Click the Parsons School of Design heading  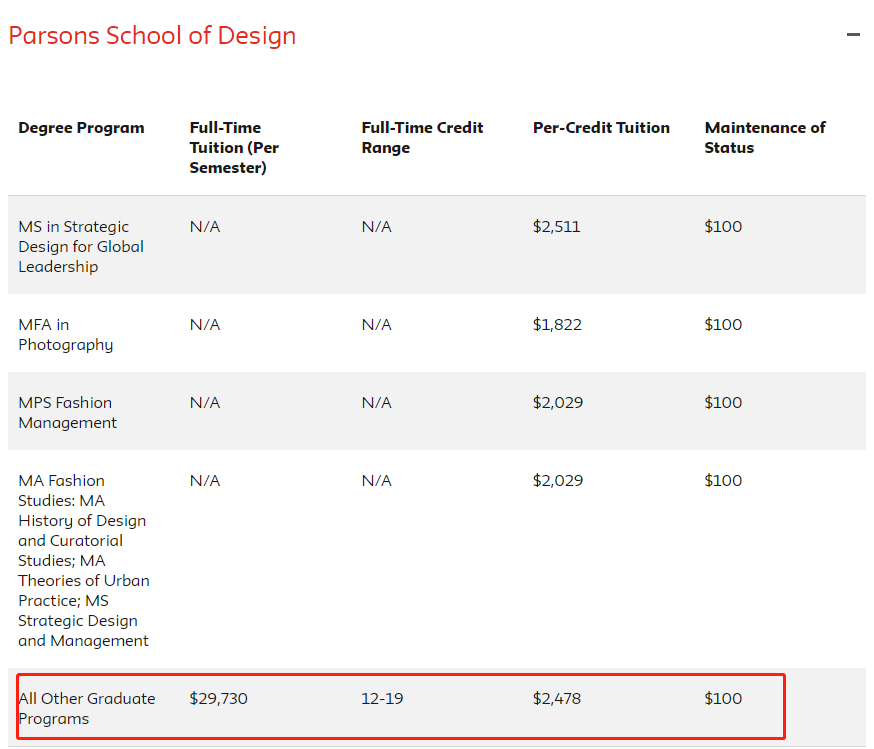(152, 36)
